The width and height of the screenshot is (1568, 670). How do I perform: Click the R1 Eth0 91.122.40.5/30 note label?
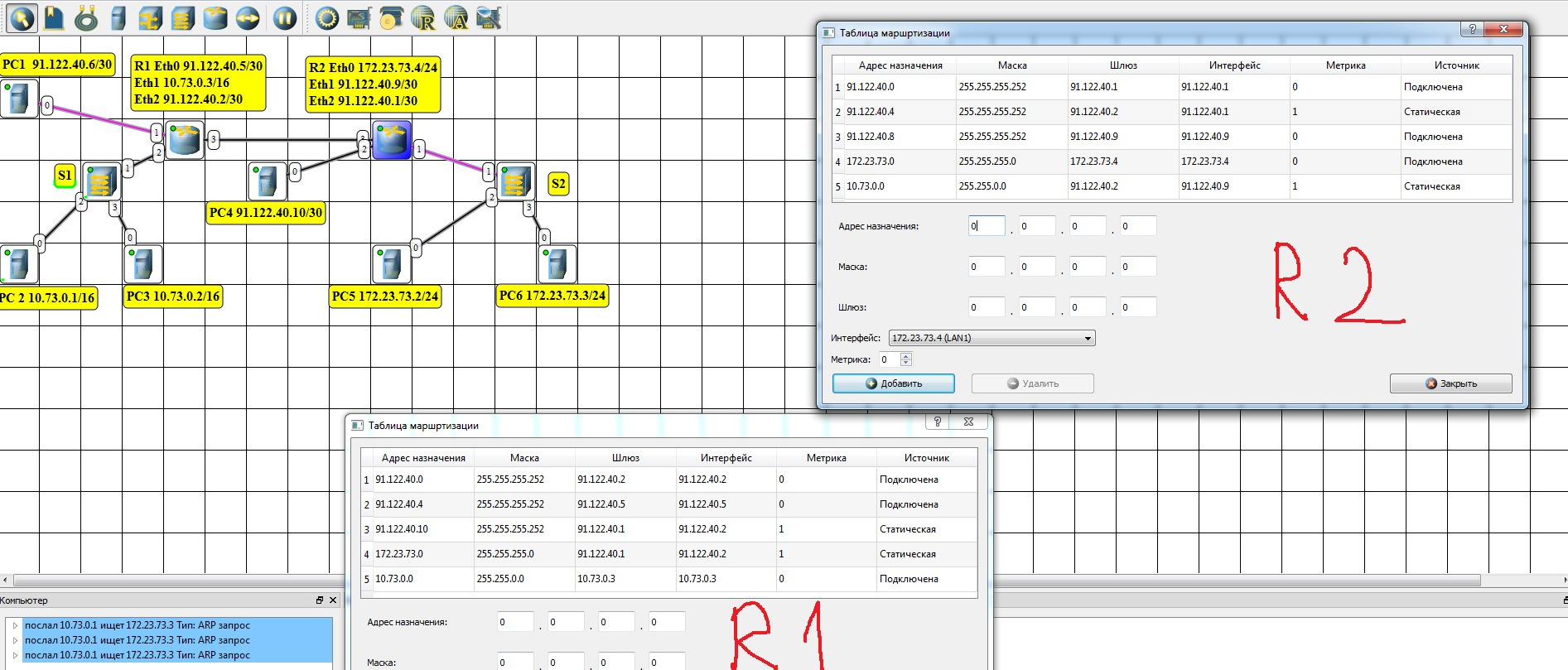(x=199, y=83)
